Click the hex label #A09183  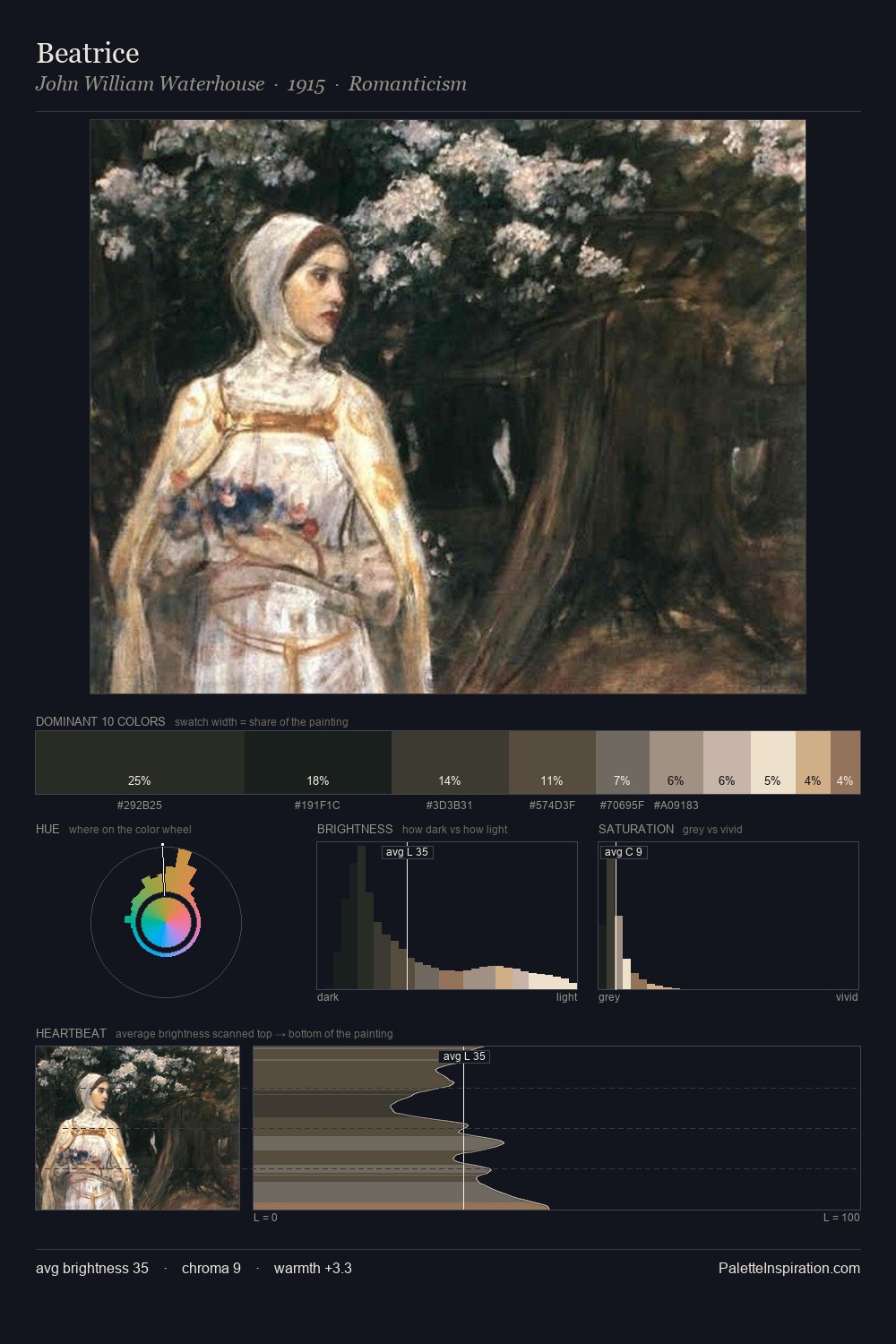[x=676, y=806]
